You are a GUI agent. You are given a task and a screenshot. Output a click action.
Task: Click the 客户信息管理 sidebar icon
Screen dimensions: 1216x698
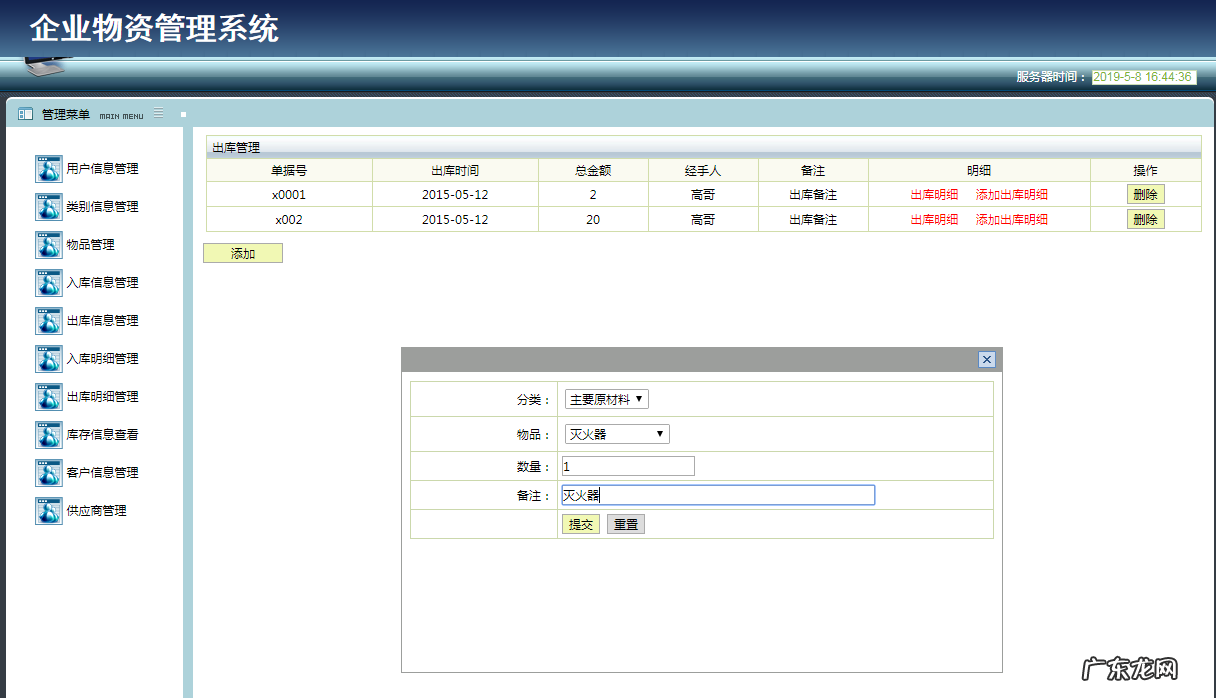[x=48, y=472]
